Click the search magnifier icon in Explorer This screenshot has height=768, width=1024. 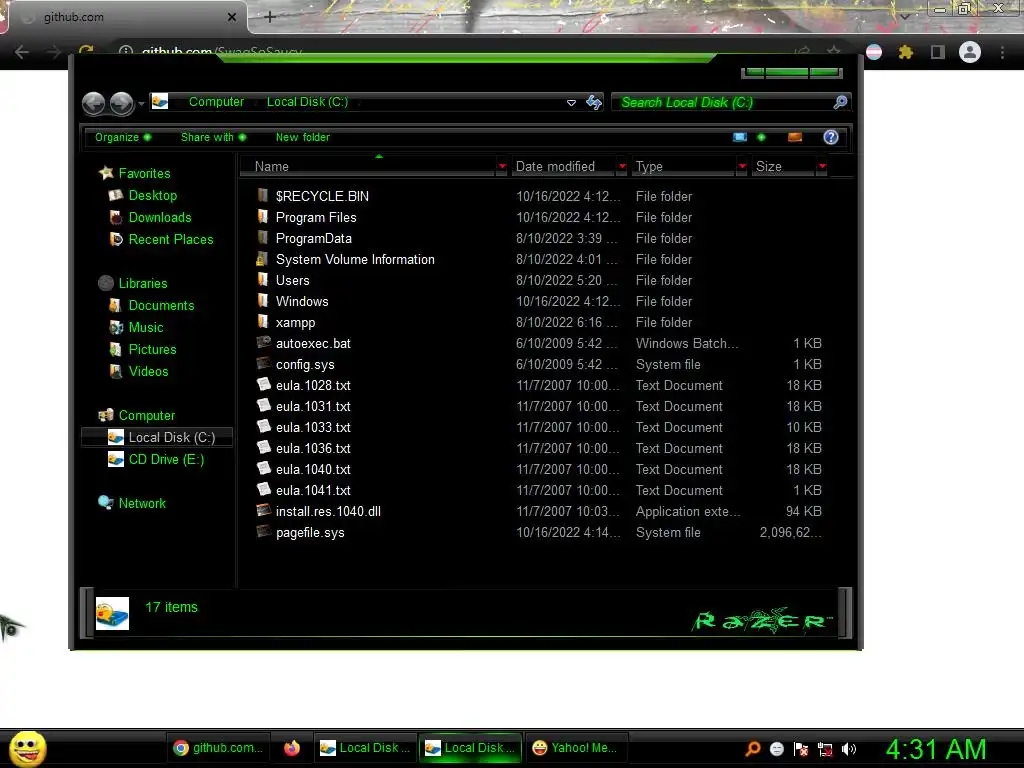click(x=840, y=102)
